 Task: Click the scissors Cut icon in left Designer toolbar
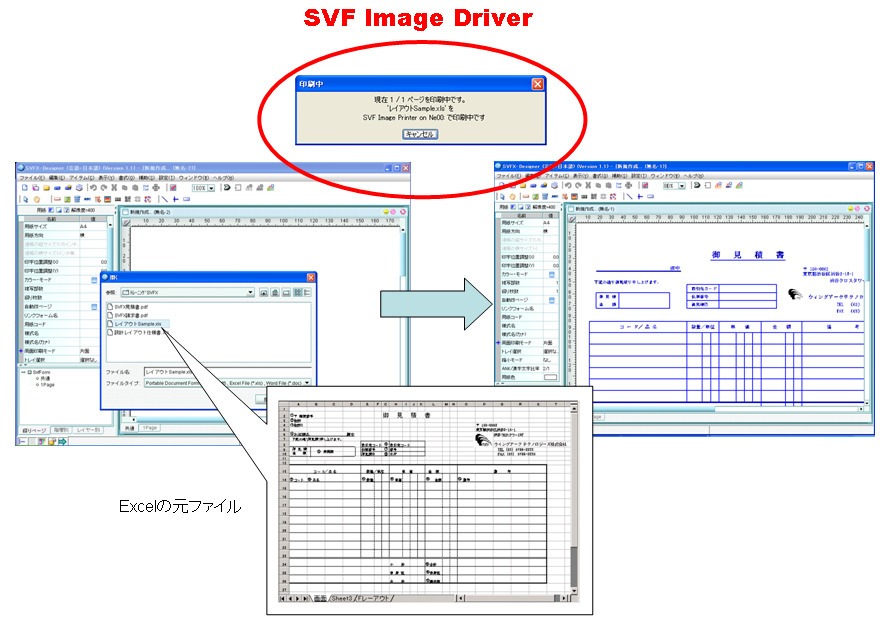[114, 188]
